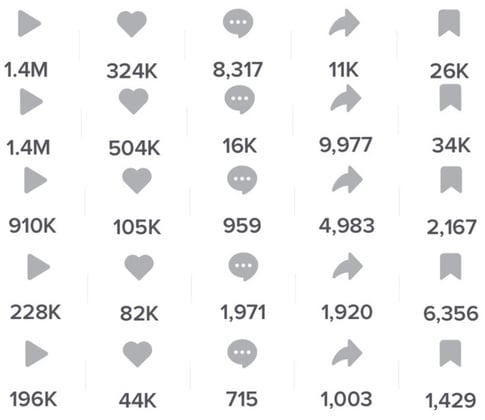Screen dimensions: 485x420
Task: Click the 1,003 shares count
Action: (346, 399)
